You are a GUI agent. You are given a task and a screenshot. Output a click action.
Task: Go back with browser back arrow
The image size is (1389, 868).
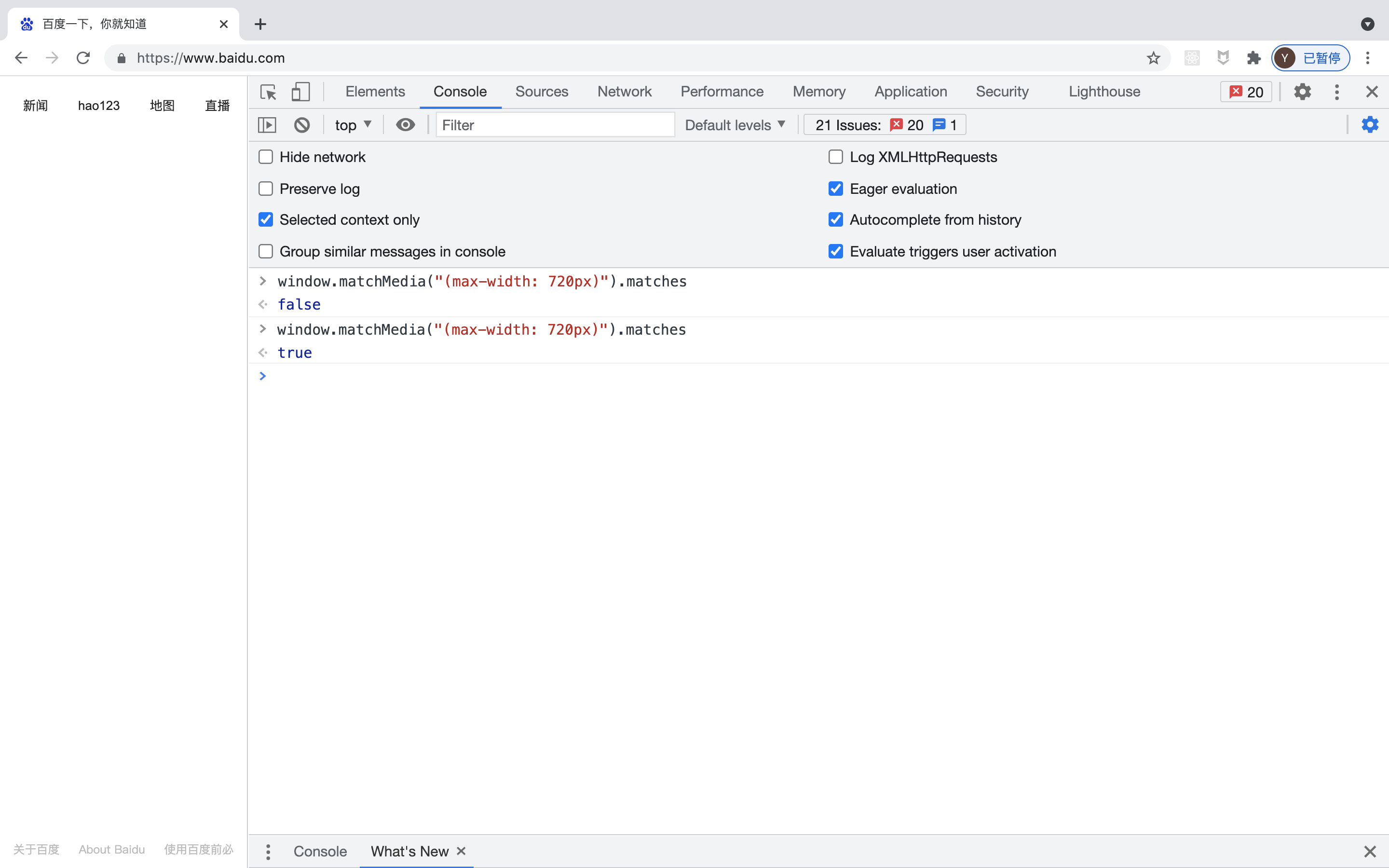(21, 58)
